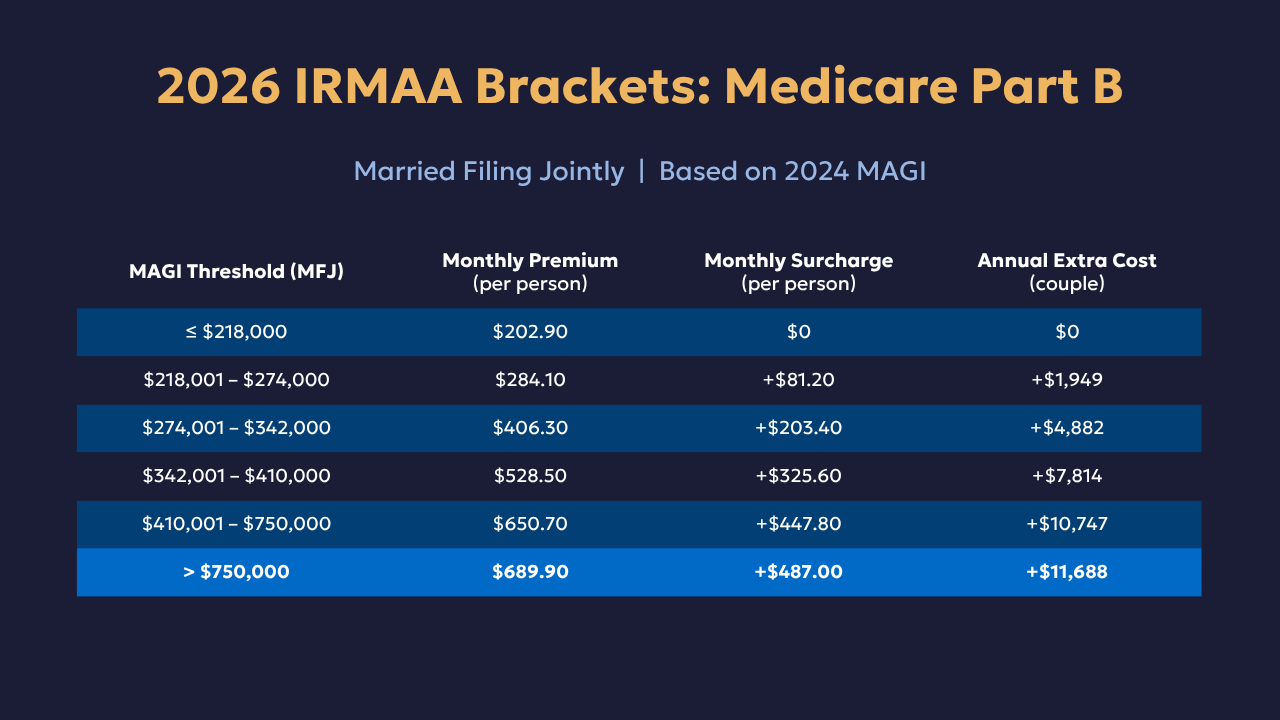Click the '2026 IRMAA Brackets: Medicare Part B' title
The height and width of the screenshot is (720, 1280).
(640, 87)
